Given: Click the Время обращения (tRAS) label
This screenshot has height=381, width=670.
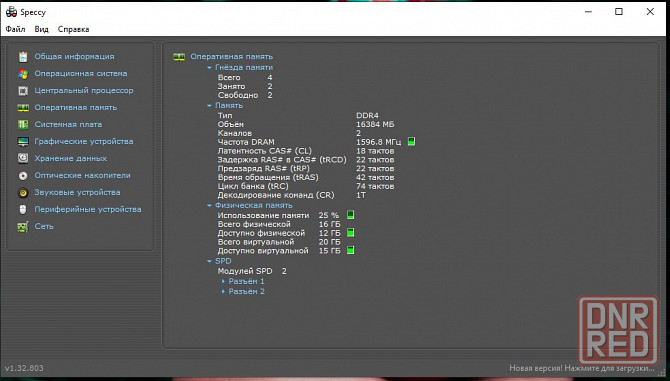Looking at the screenshot, I should (268, 177).
